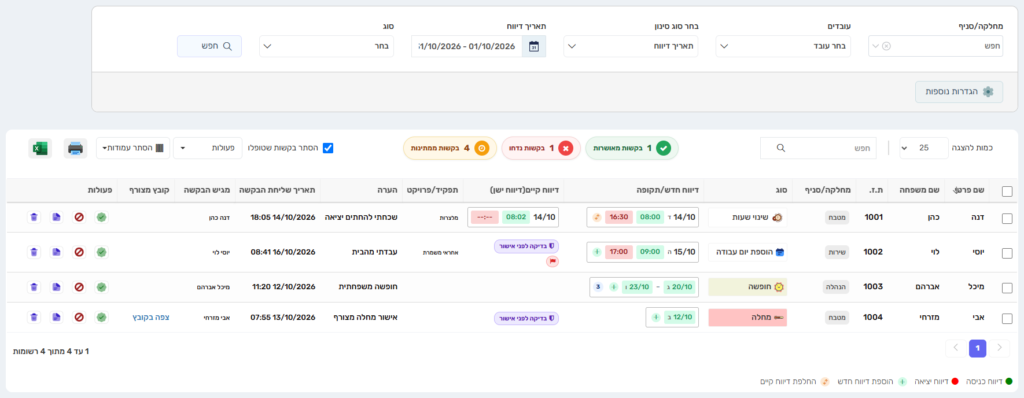1024x398 pixels.
Task: Go to page 1 in pagination
Action: [978, 348]
